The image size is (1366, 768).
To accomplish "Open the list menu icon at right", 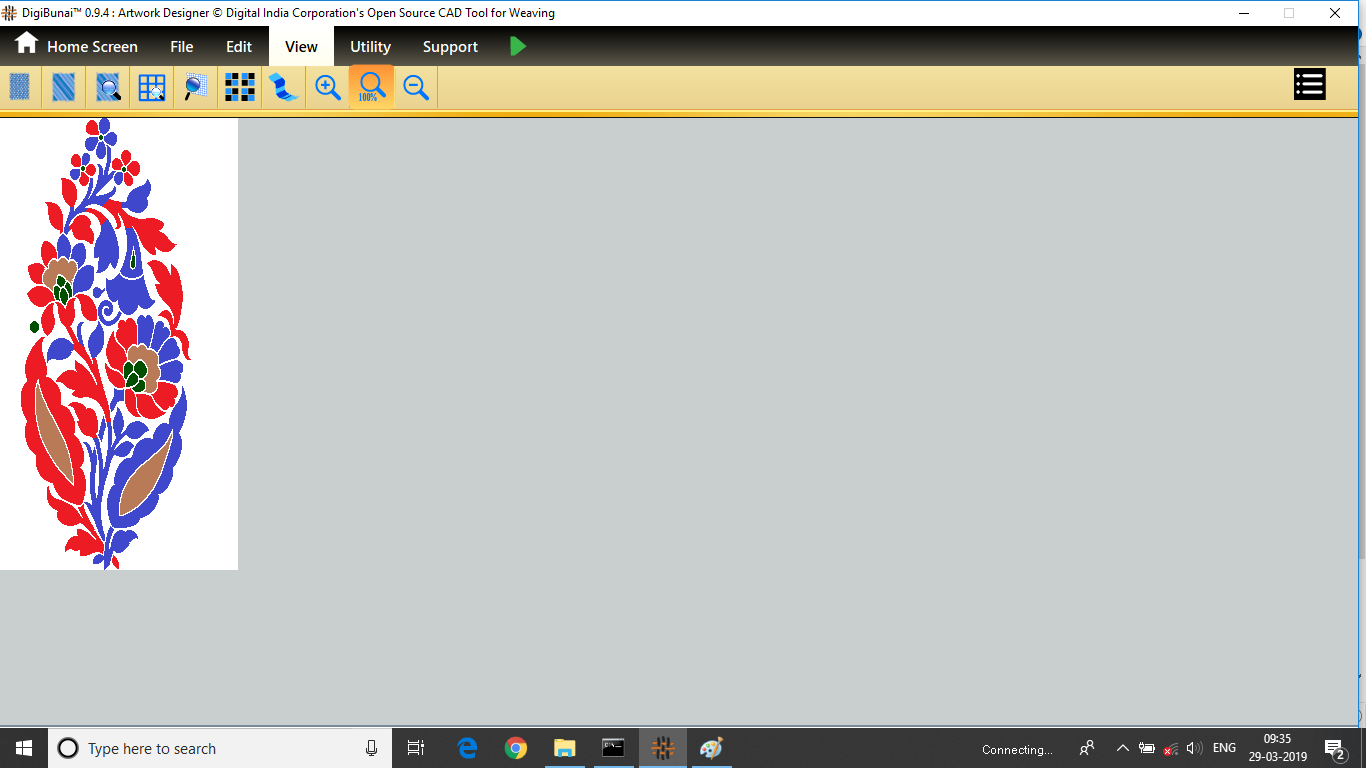I will 1309,85.
